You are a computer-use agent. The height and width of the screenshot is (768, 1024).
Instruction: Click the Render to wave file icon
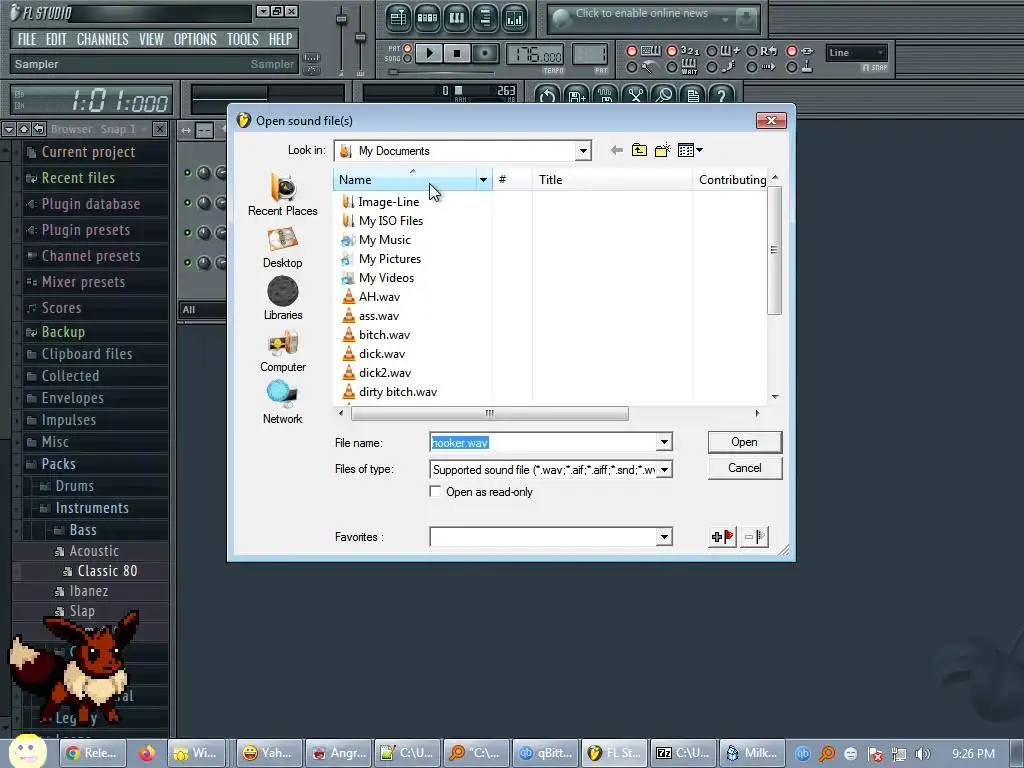(606, 95)
